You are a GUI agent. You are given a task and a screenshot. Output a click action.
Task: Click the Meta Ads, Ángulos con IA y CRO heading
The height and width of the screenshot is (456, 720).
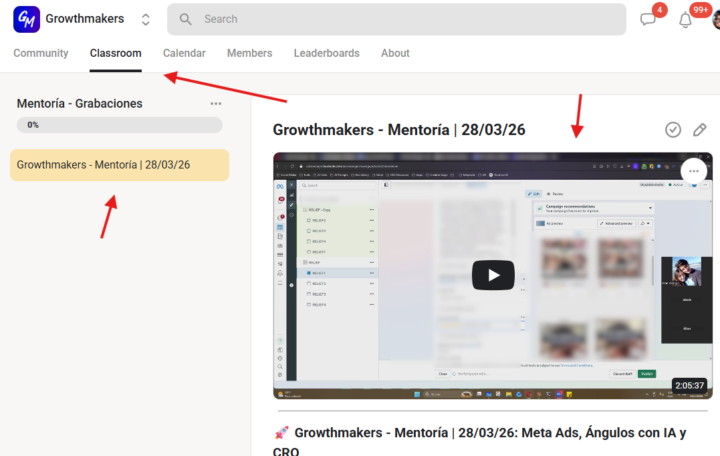[x=479, y=441]
